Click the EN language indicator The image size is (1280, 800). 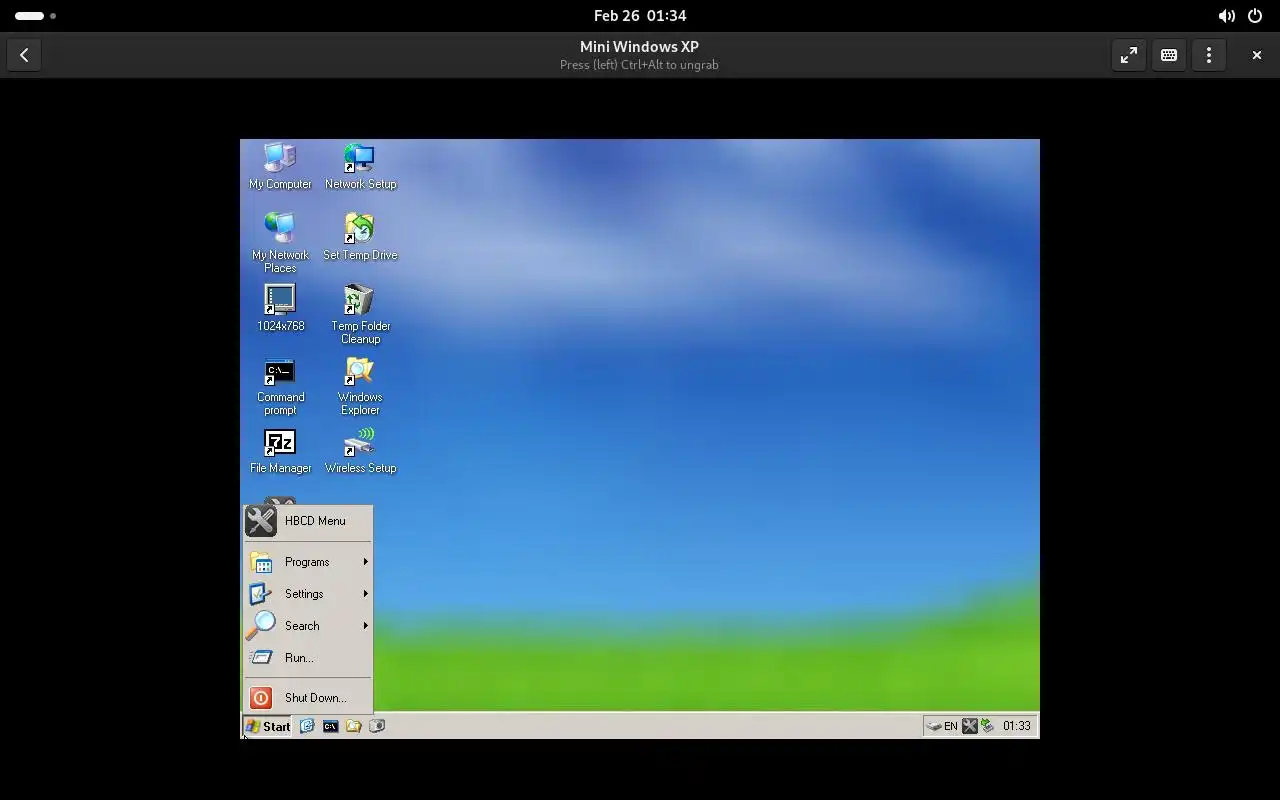click(x=951, y=726)
